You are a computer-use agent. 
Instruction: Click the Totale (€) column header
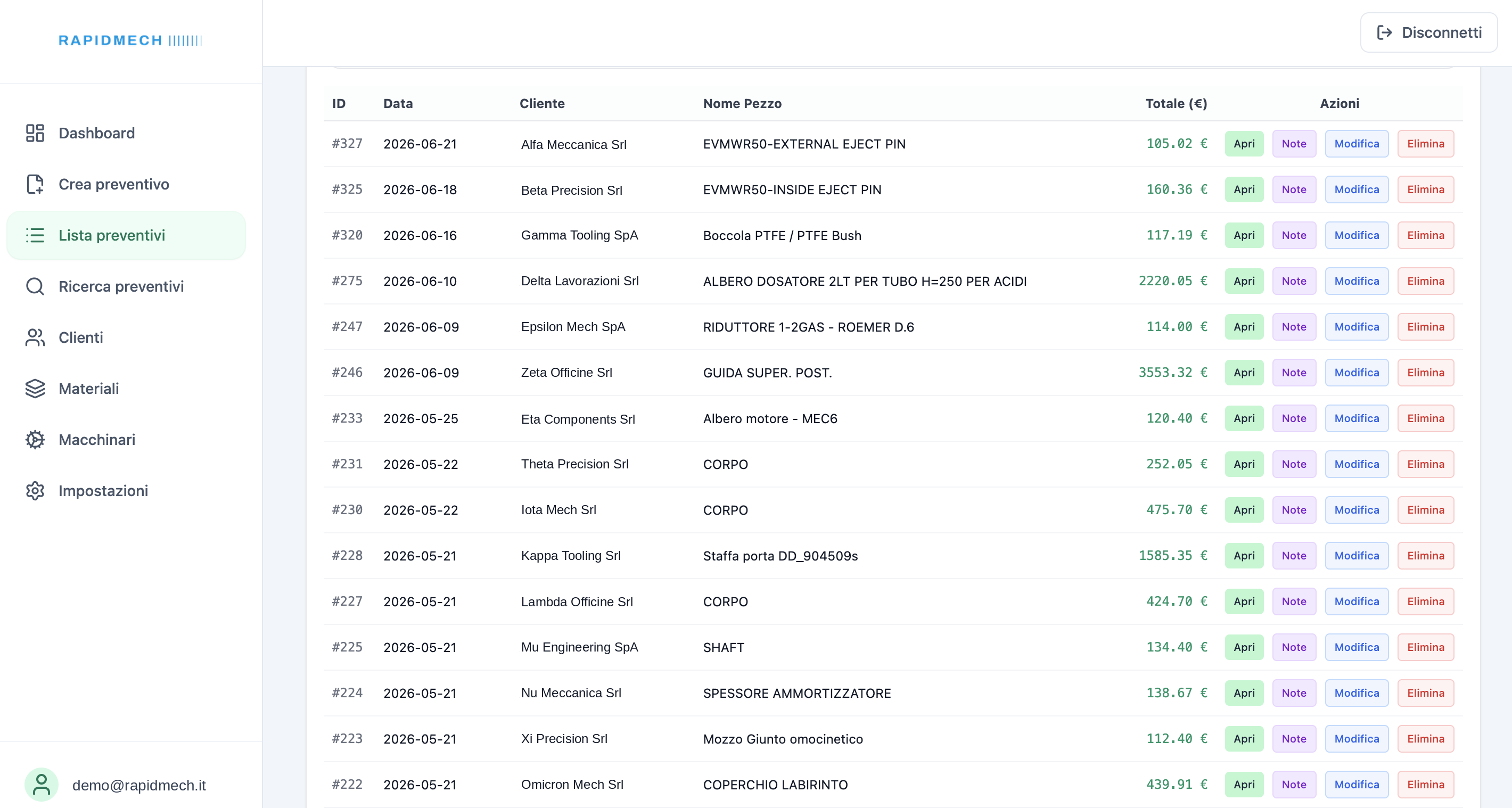[1176, 104]
